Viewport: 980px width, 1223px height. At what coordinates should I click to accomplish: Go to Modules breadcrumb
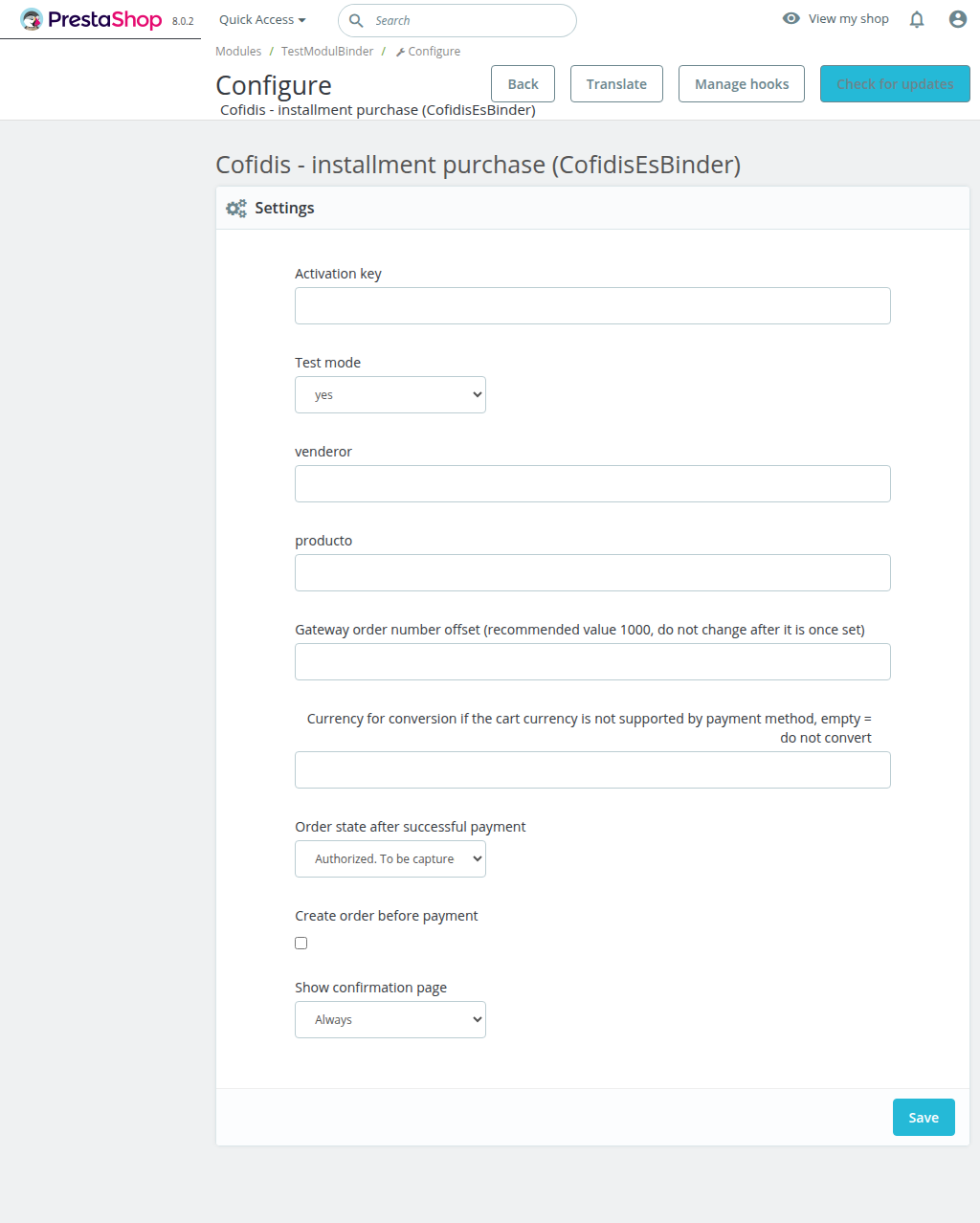(x=238, y=52)
